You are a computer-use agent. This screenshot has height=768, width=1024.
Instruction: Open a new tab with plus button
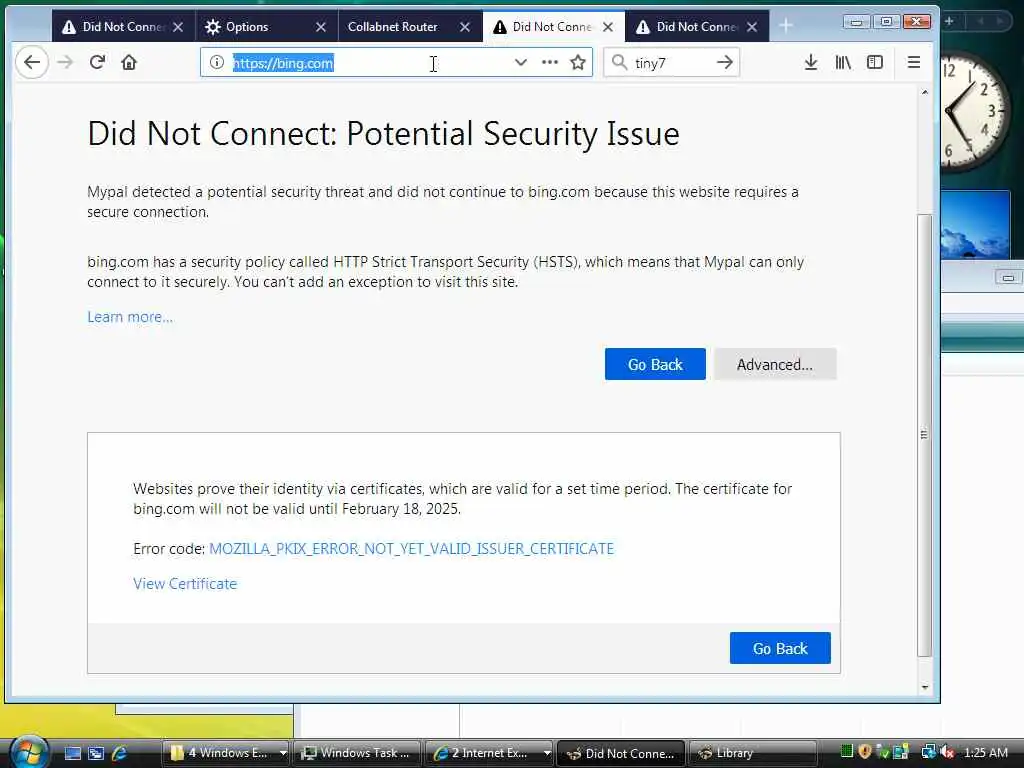[x=786, y=27]
